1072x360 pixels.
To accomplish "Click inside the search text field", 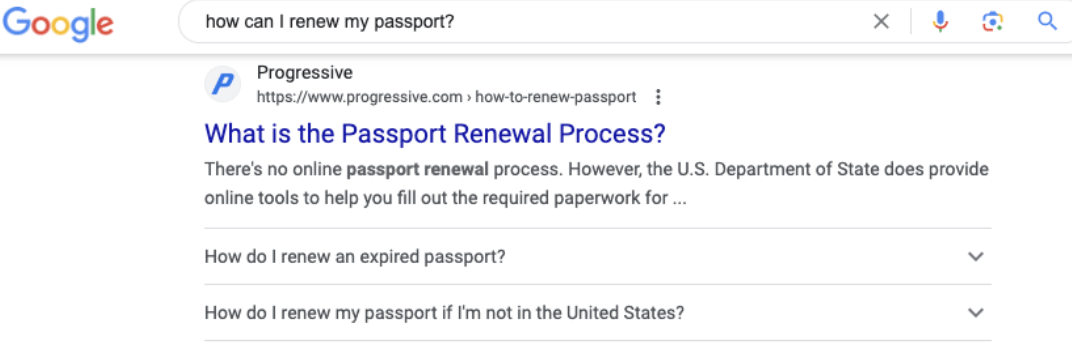I will [x=533, y=22].
